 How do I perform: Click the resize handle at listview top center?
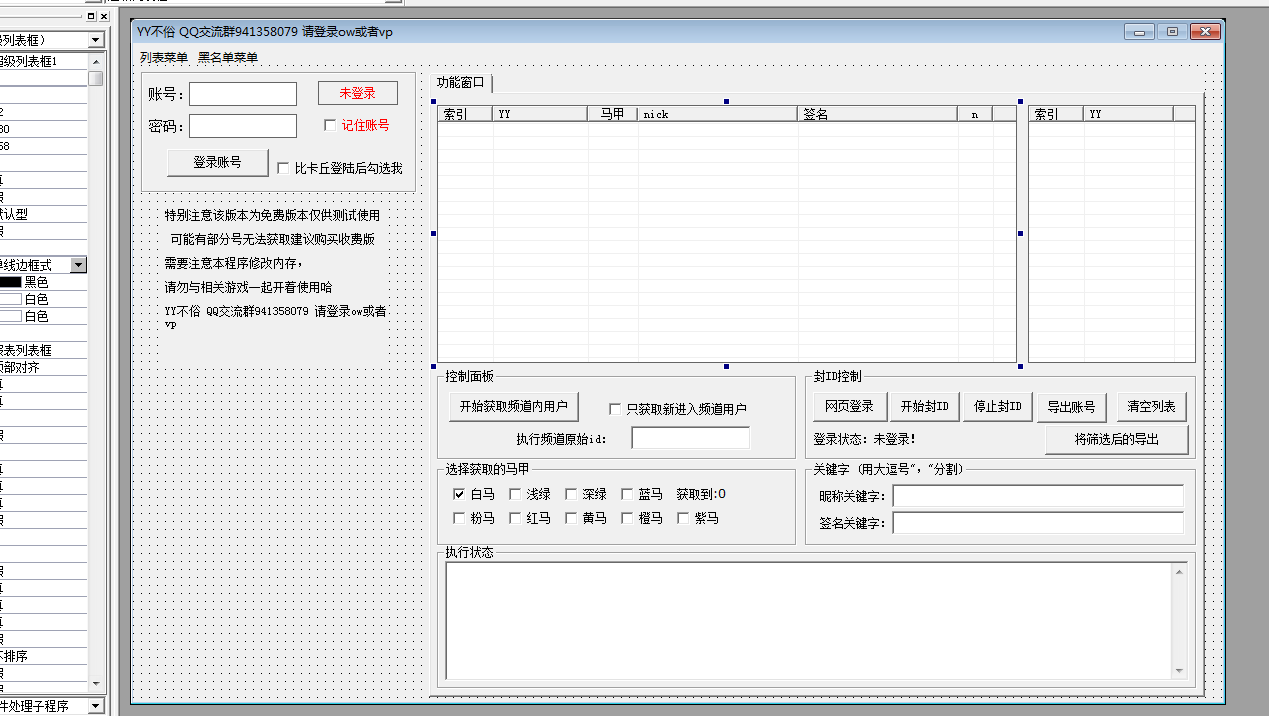726,101
